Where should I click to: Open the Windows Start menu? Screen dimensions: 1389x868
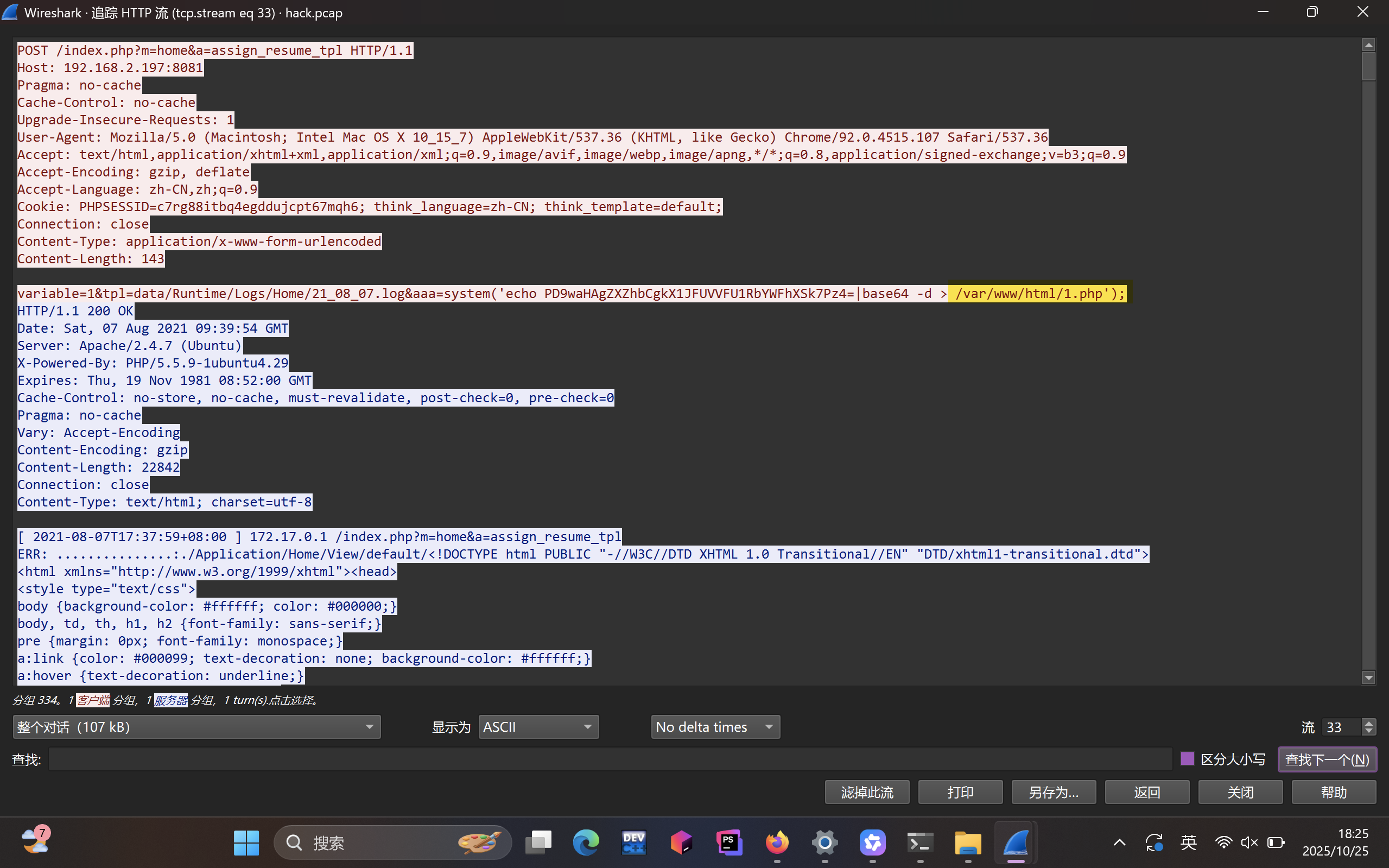[246, 842]
